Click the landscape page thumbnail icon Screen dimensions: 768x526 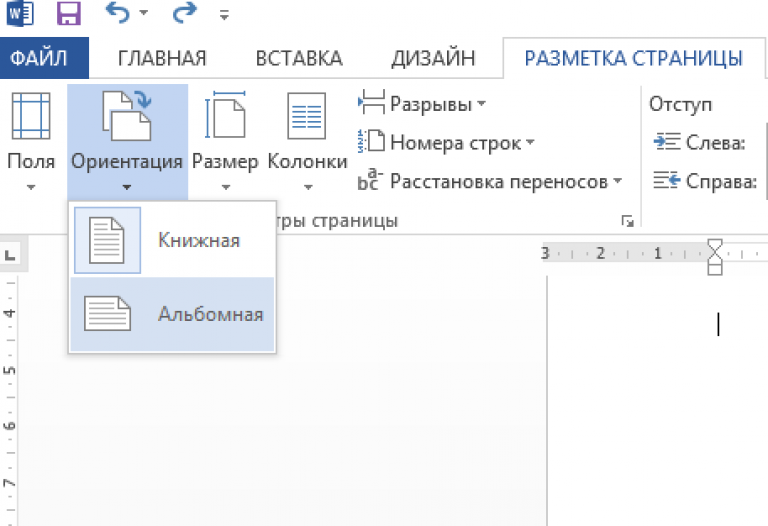pos(107,313)
